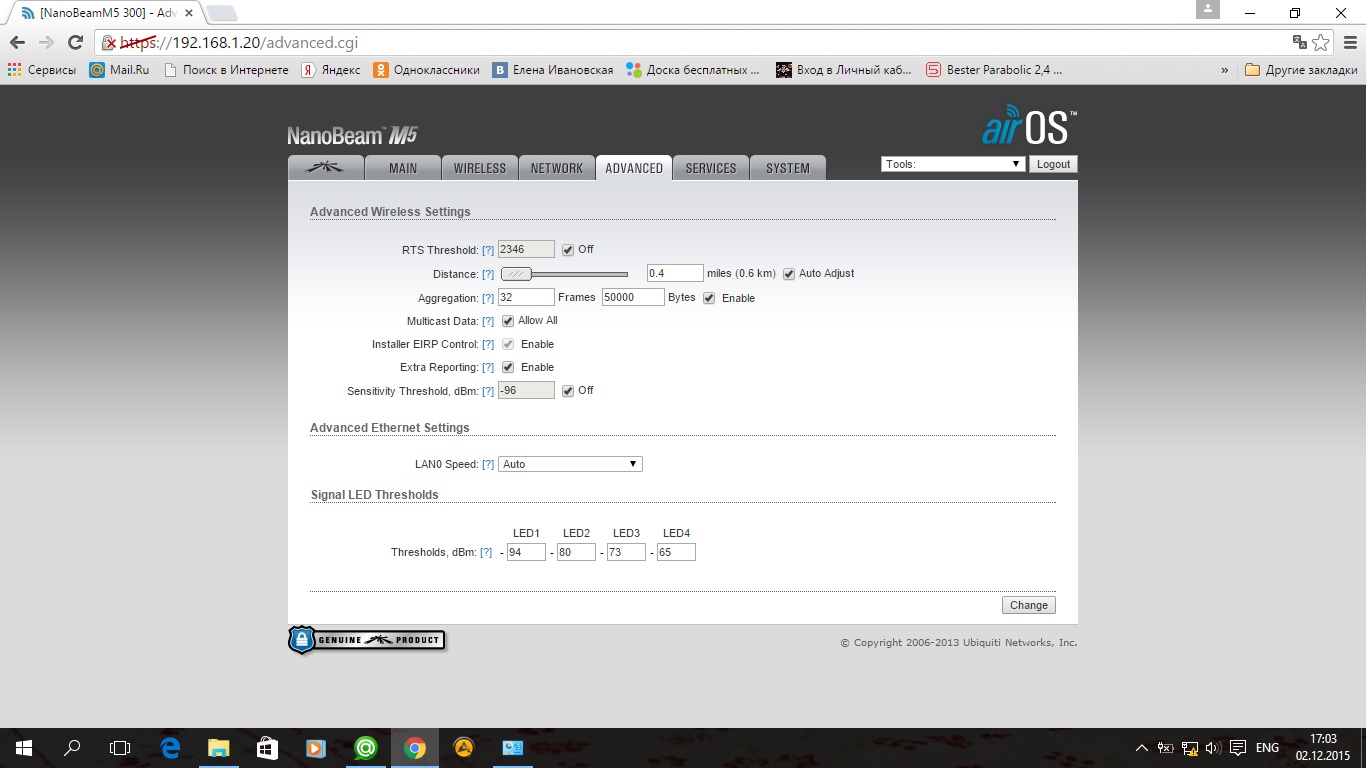
Task: Toggle Installer EIRP Control checkbox
Action: [x=508, y=344]
